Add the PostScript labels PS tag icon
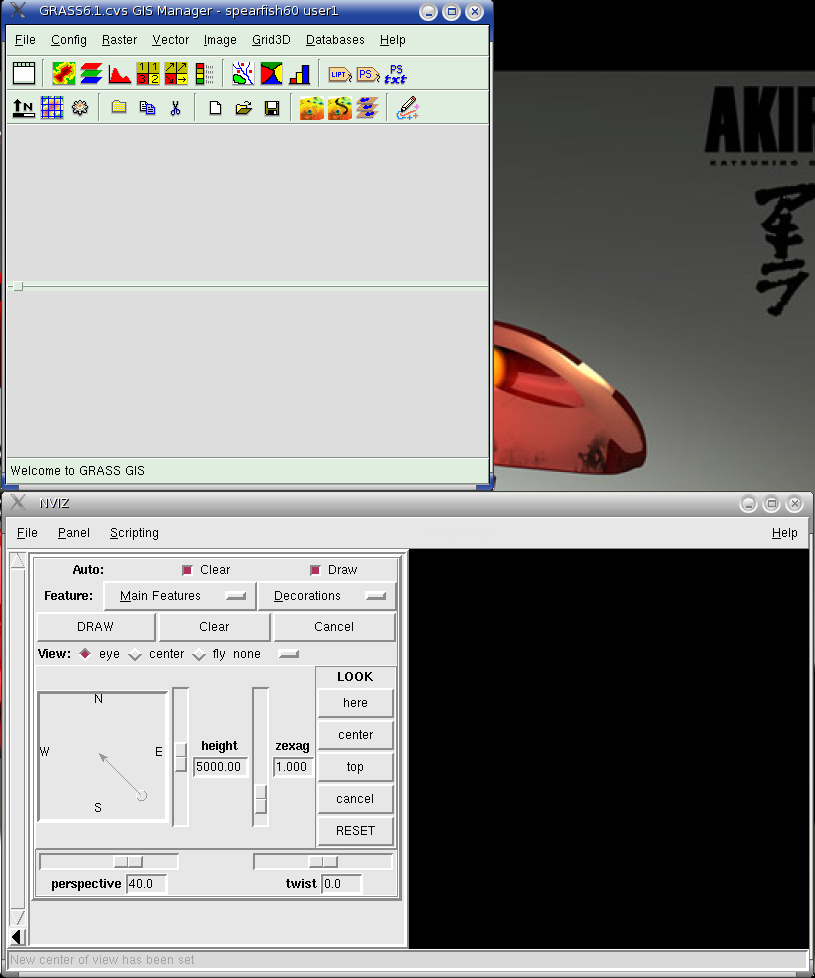Viewport: 815px width, 978px height. (368, 74)
